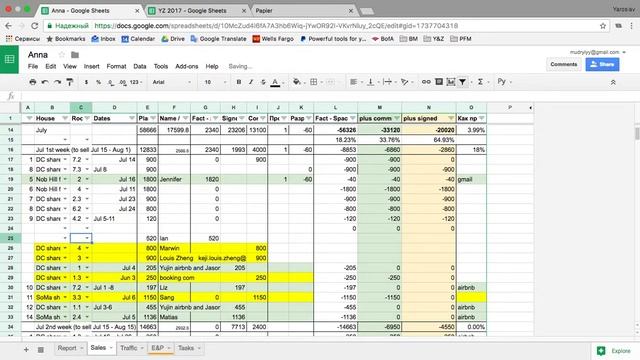Open horizontal align options
This screenshot has width=640, height=360.
354,82
